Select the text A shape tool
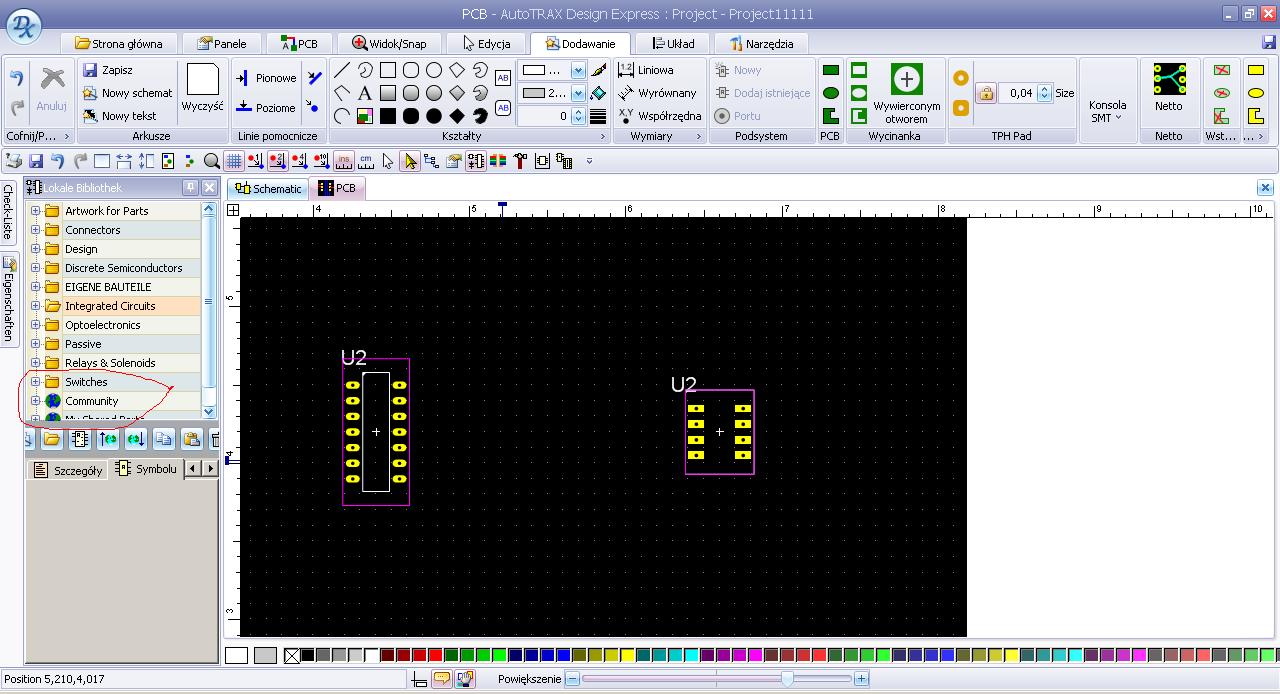The image size is (1280, 694). click(365, 93)
